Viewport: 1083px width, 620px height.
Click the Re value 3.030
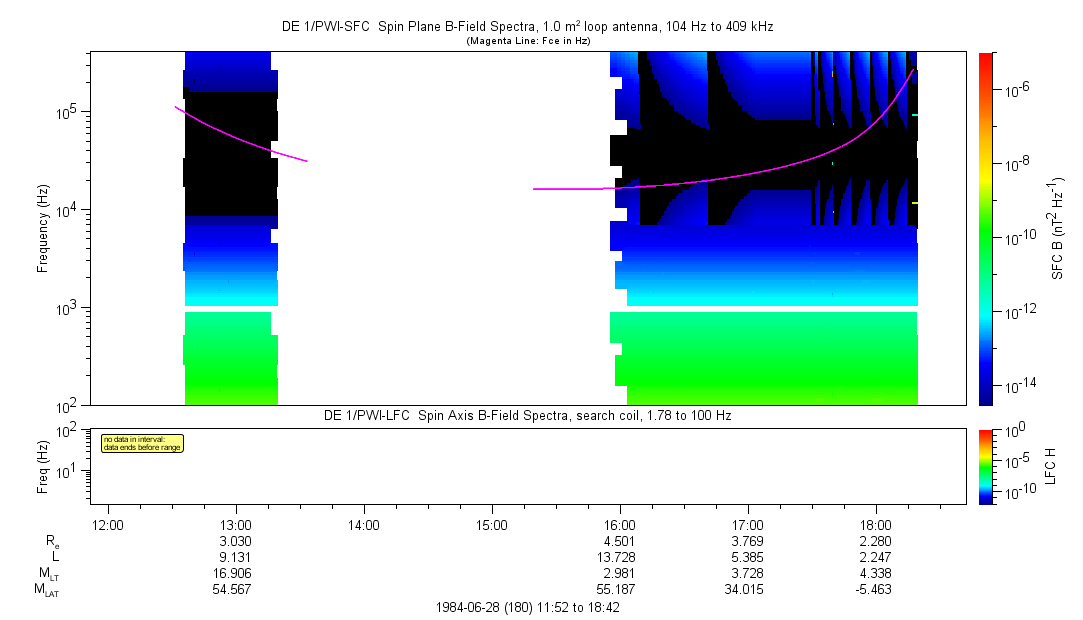[x=235, y=540]
